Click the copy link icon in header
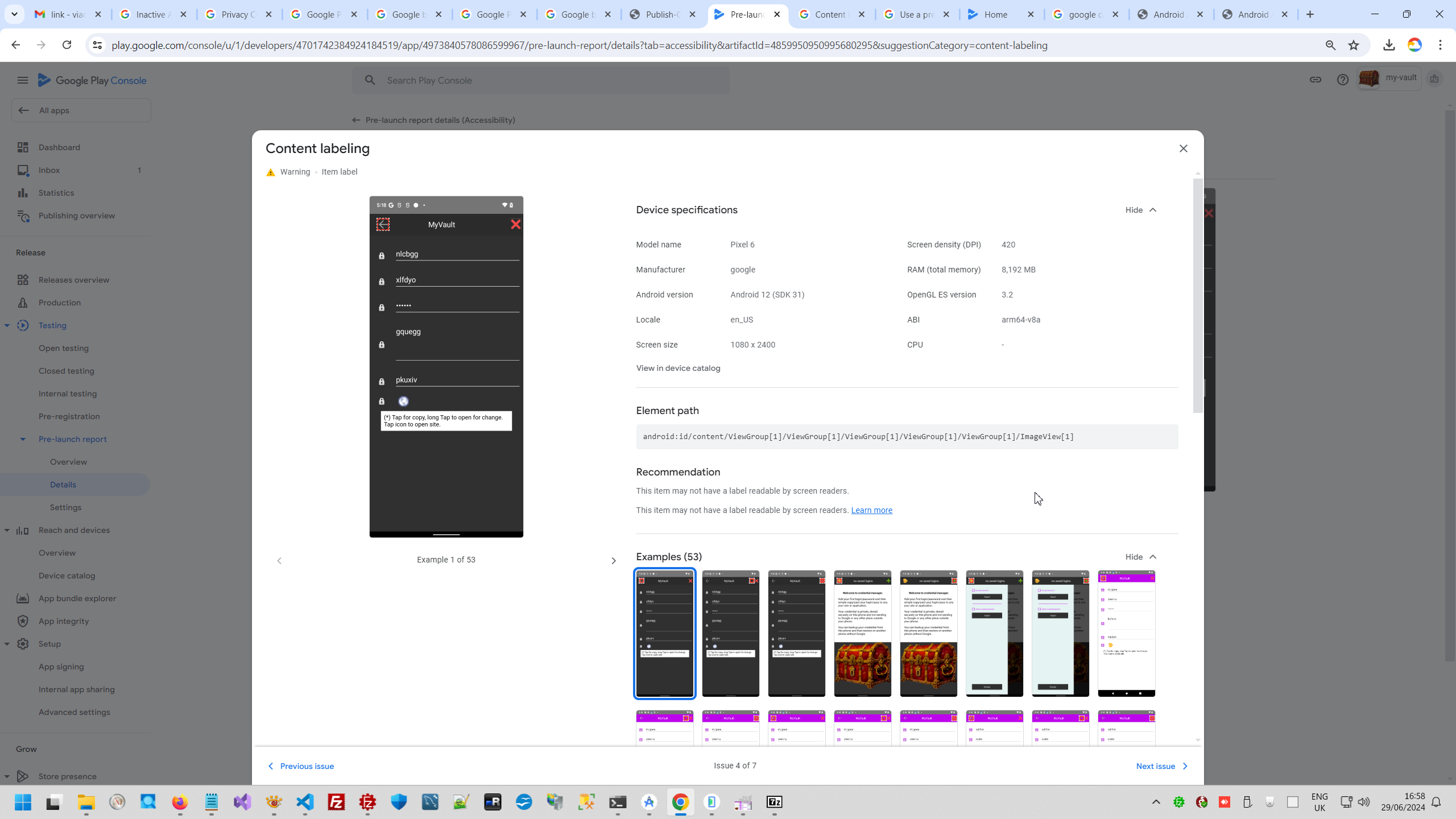 [1315, 80]
